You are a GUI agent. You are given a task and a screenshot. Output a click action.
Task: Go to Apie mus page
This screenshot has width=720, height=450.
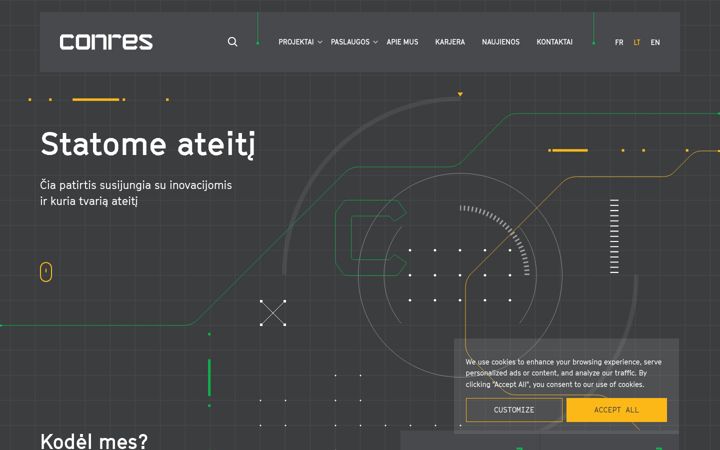[x=402, y=42]
